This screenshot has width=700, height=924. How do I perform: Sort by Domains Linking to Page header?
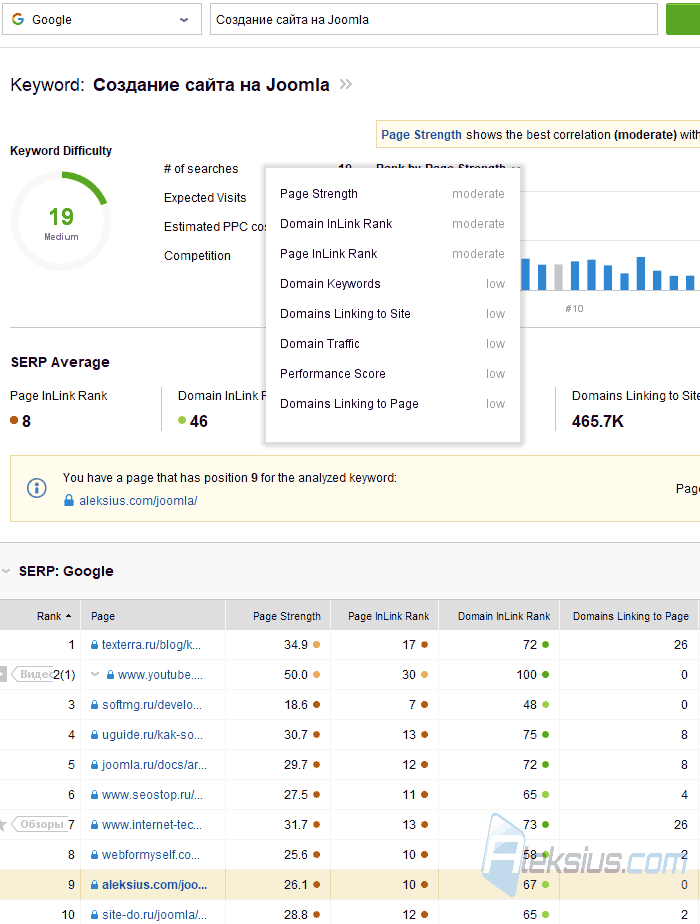(630, 616)
